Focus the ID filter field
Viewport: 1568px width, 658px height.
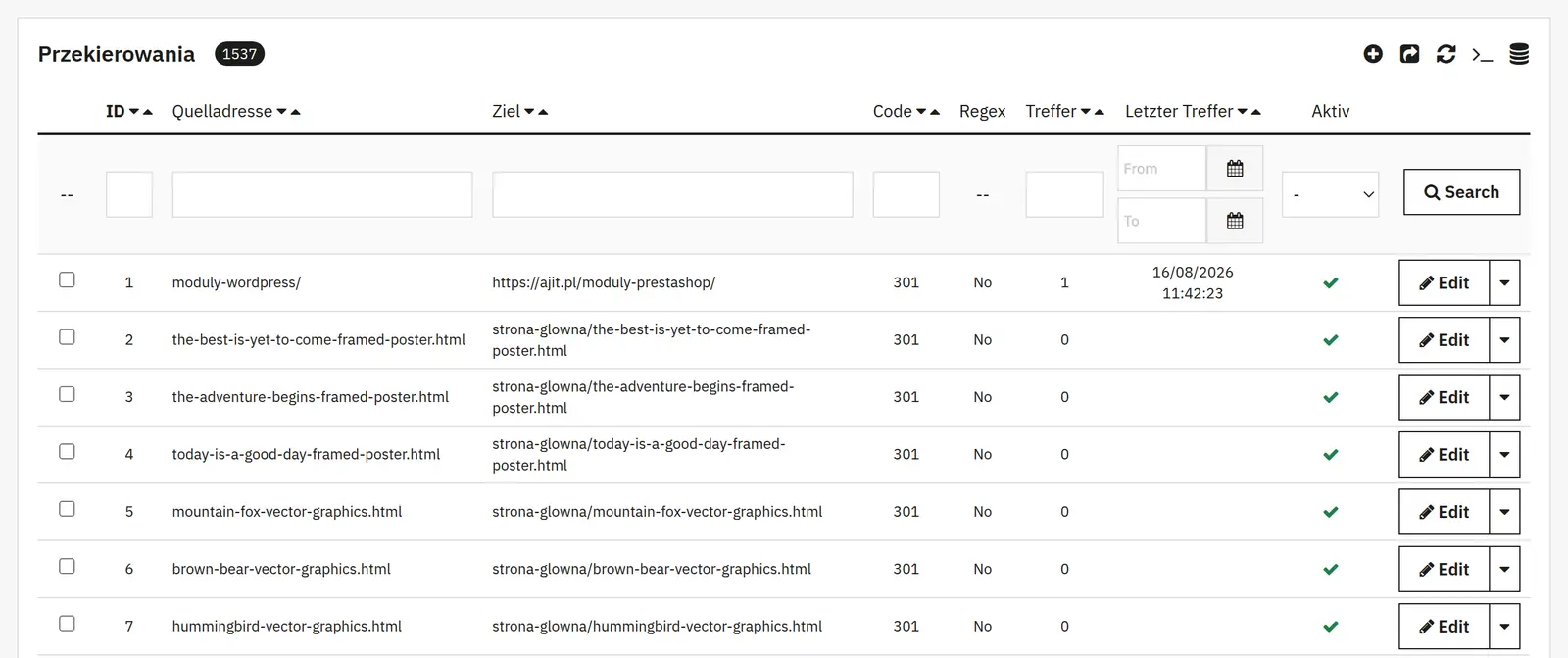pyautogui.click(x=129, y=194)
